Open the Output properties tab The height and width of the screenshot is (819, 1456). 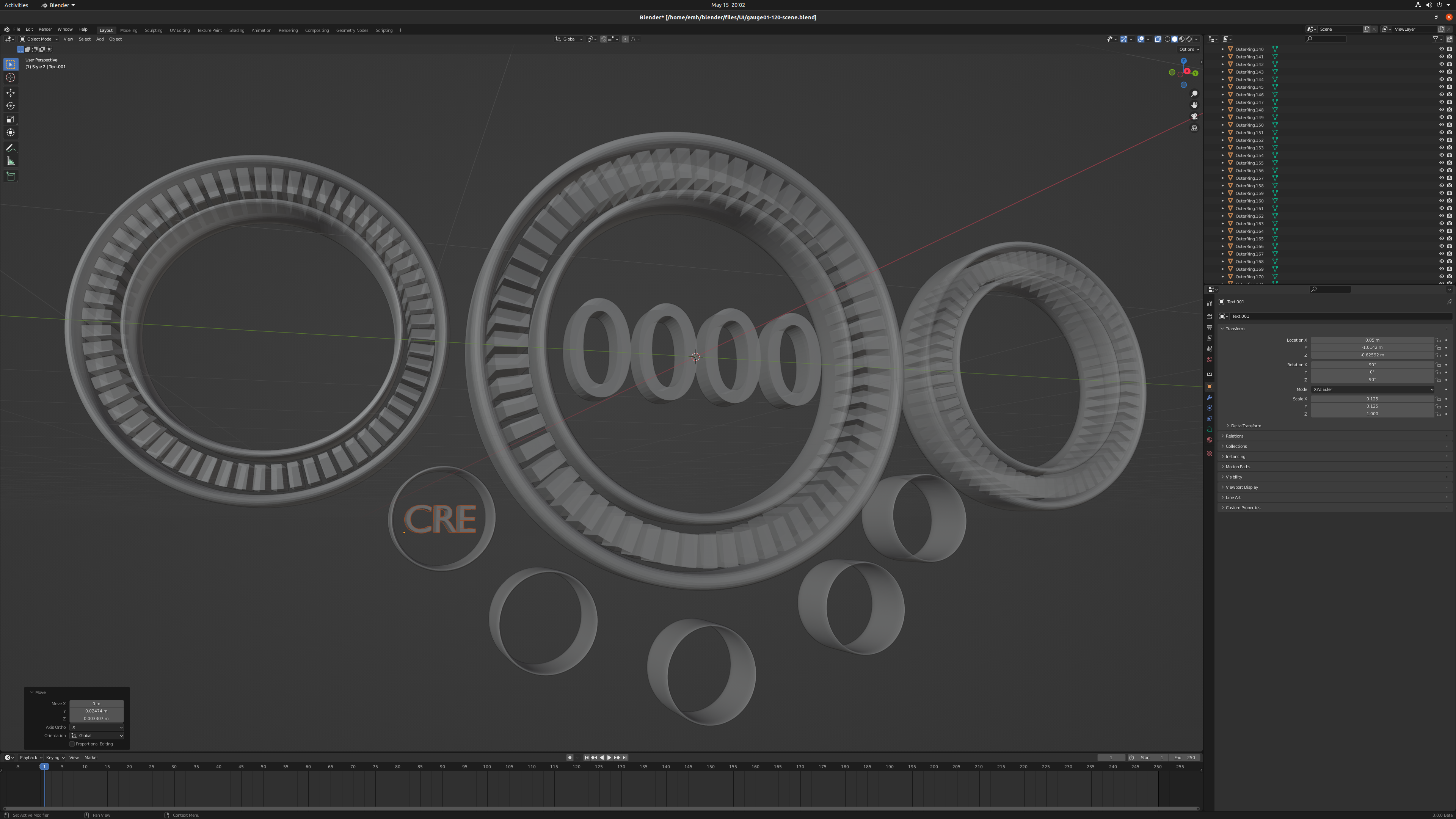point(1210,327)
